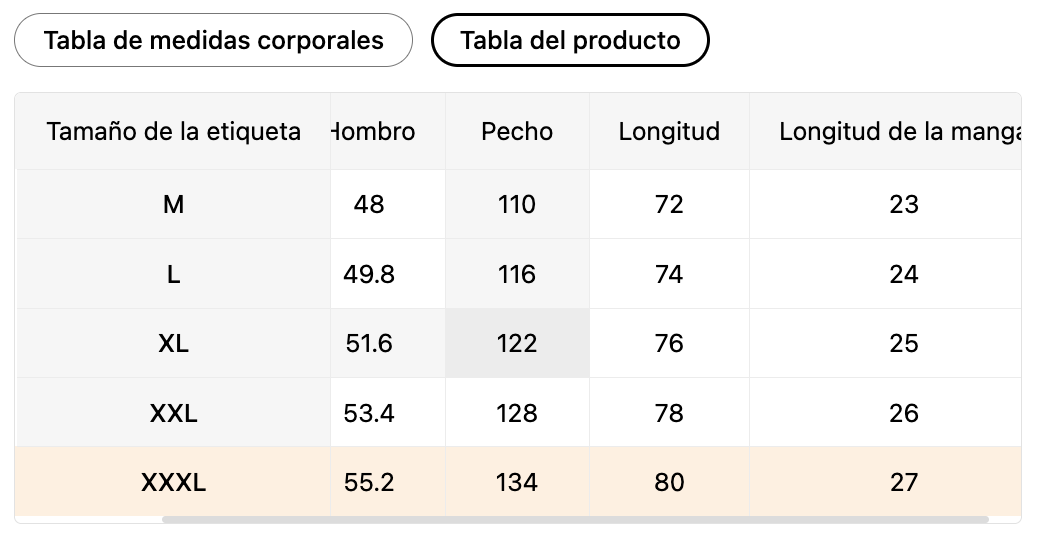The image size is (1046, 536).
Task: Select the Tabla del producto tab
Action: pos(570,40)
